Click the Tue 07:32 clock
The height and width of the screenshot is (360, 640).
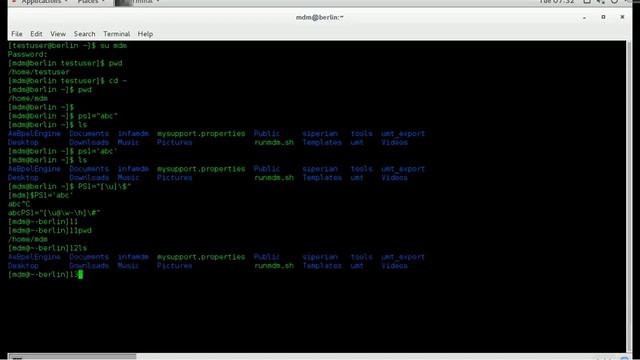click(556, 2)
